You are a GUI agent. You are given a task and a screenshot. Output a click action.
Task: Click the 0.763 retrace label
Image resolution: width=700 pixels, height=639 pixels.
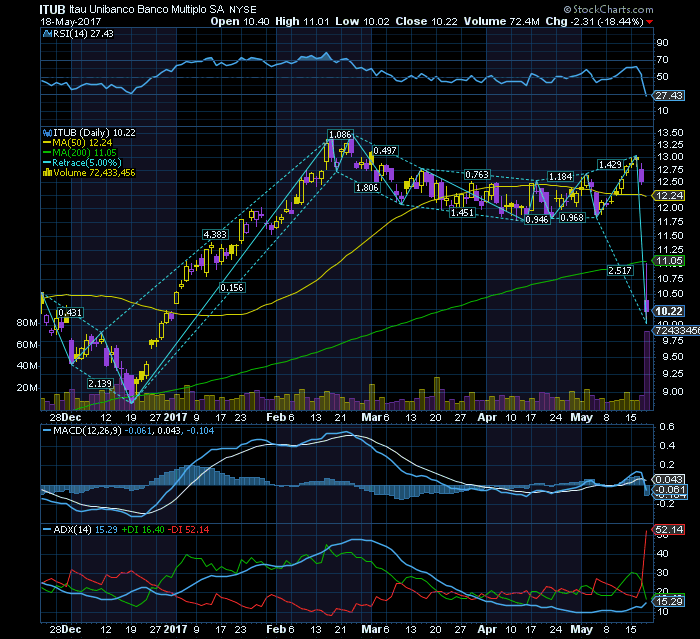coord(477,175)
